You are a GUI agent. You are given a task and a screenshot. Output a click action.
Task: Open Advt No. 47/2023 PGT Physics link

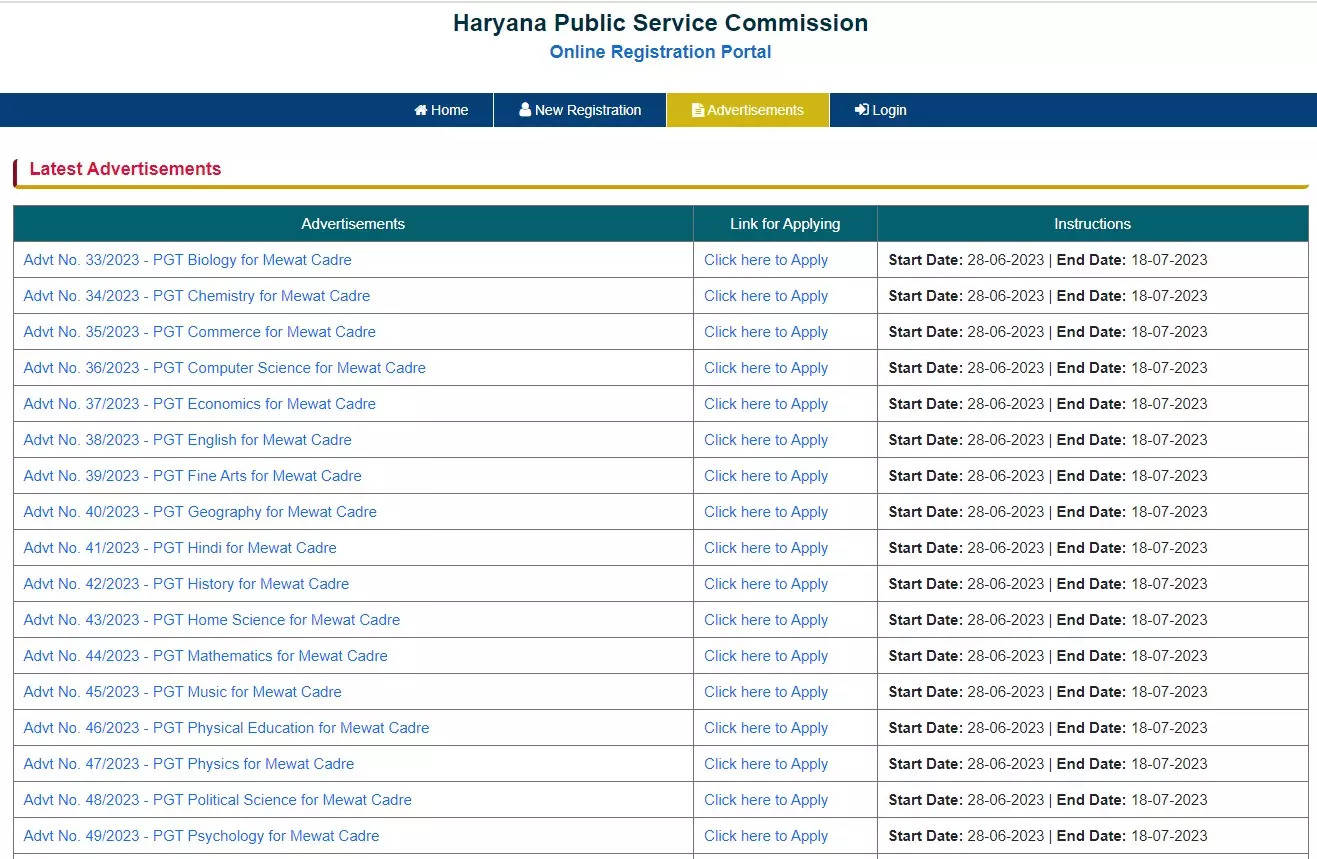[189, 764]
